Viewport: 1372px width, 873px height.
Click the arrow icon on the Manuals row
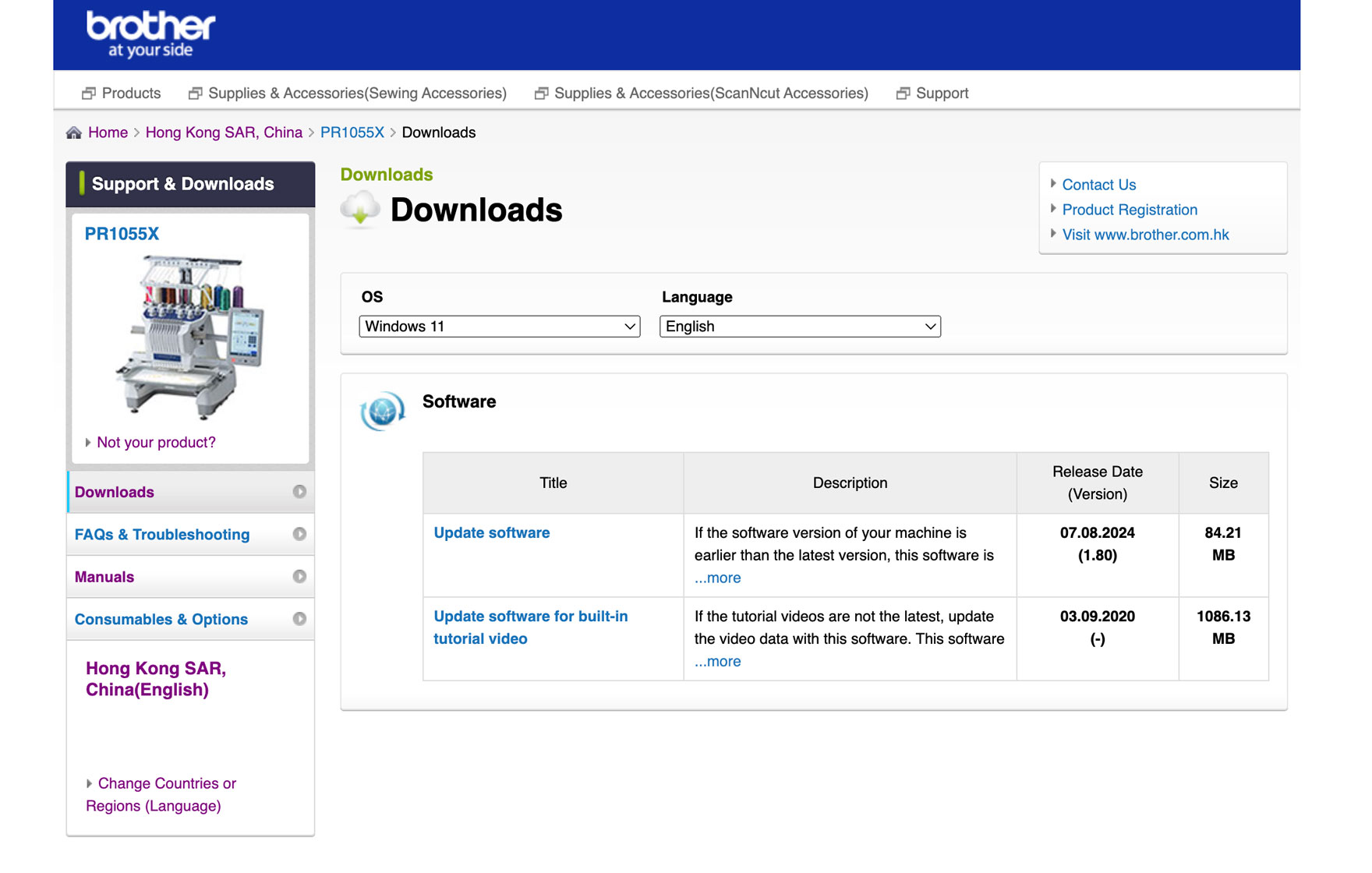tap(299, 577)
